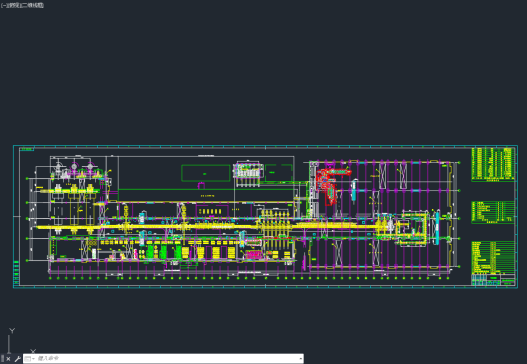Image resolution: width=527 pixels, height=364 pixels.
Task: Close the command line window
Action: [x=8, y=359]
